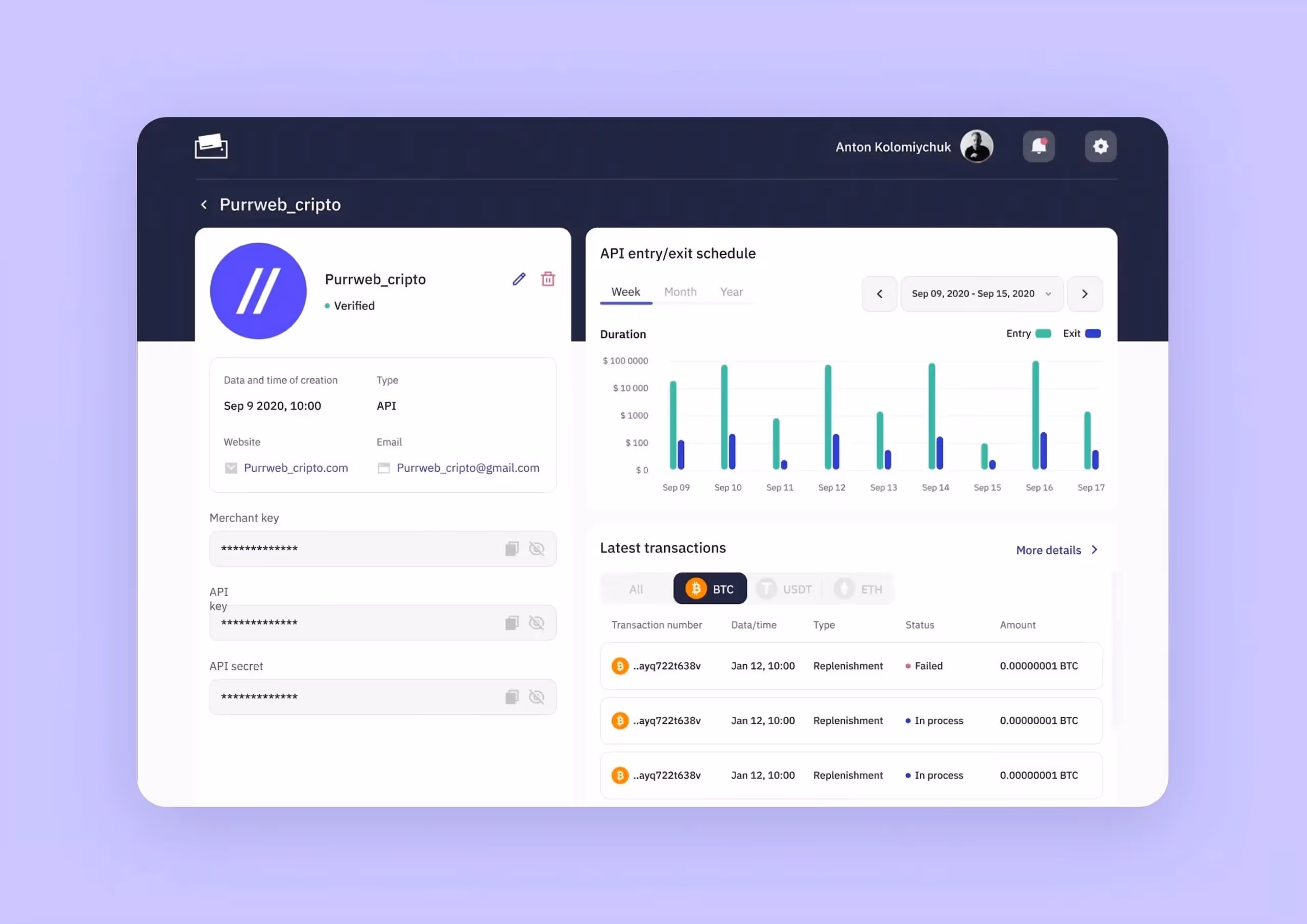Delete the merchant via trash icon

coord(548,279)
